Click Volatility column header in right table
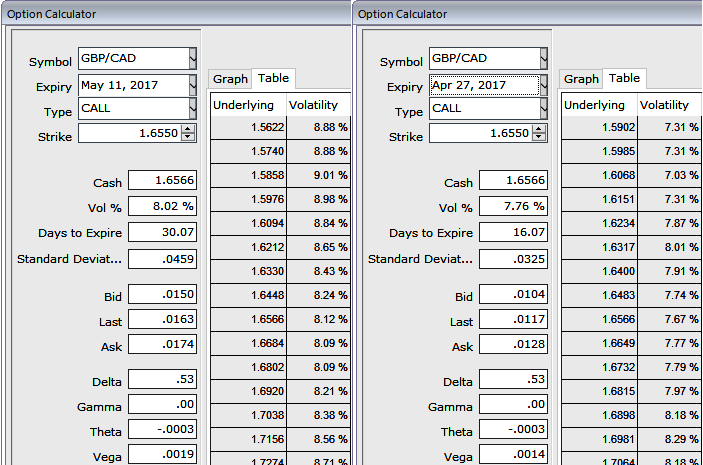 669,105
